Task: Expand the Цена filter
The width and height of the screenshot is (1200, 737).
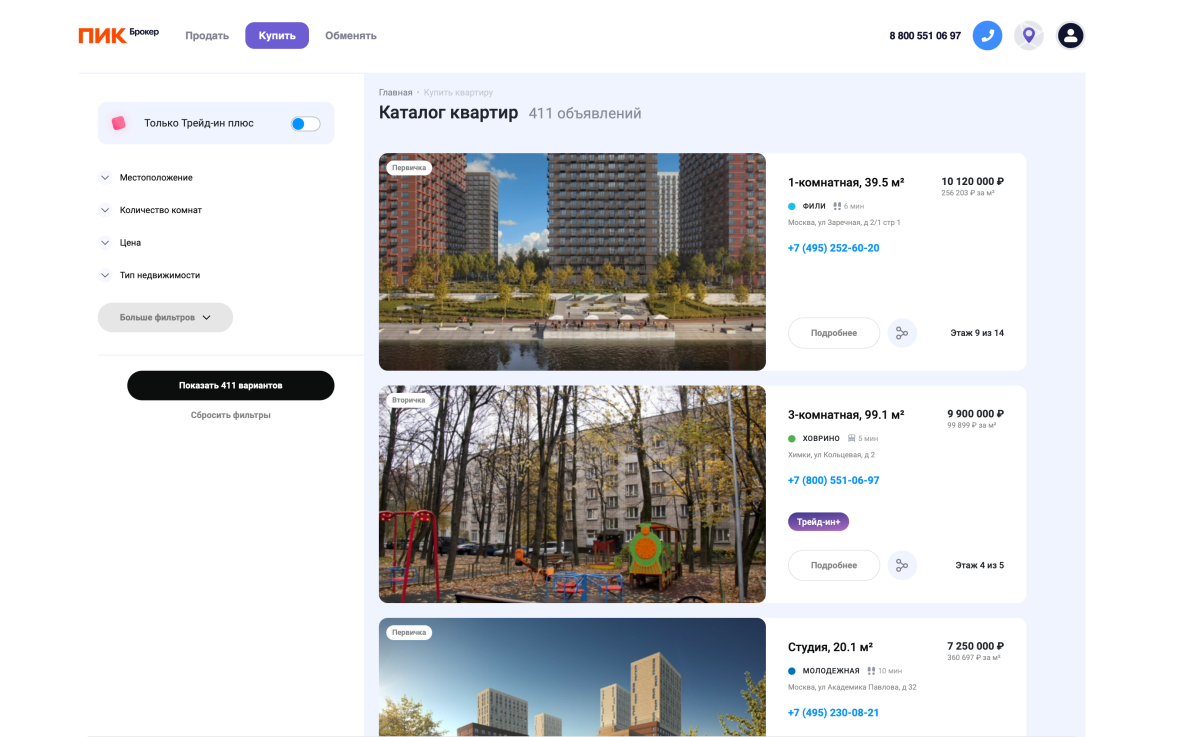Action: coord(120,243)
